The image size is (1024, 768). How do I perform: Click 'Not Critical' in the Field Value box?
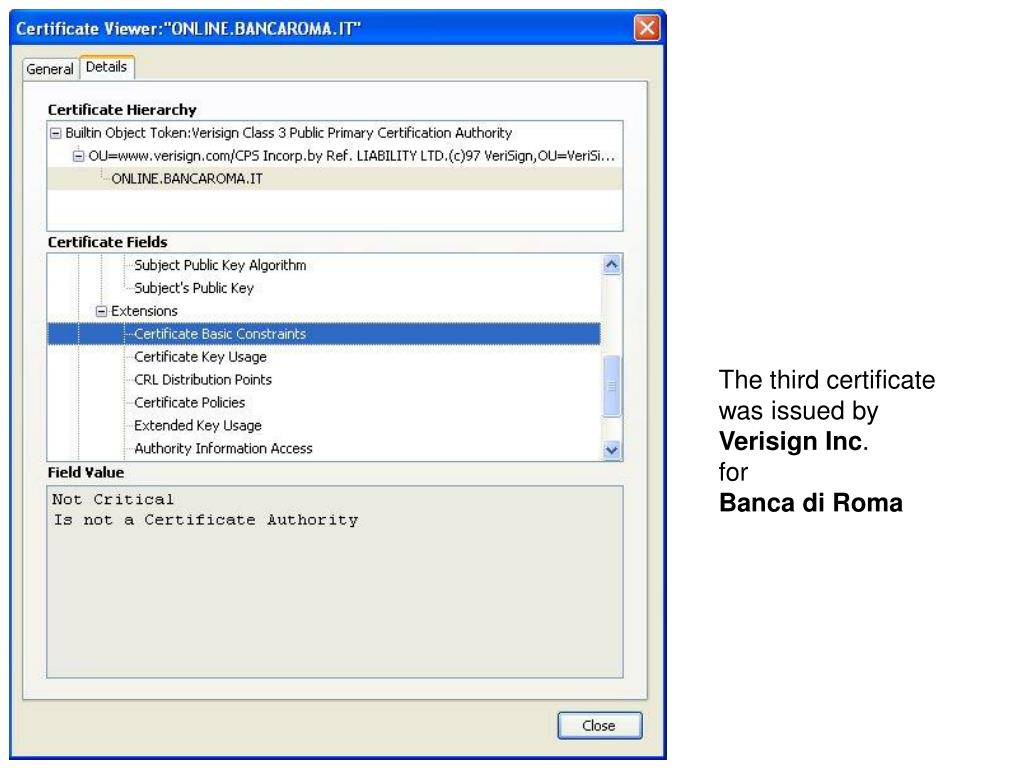[x=113, y=500]
